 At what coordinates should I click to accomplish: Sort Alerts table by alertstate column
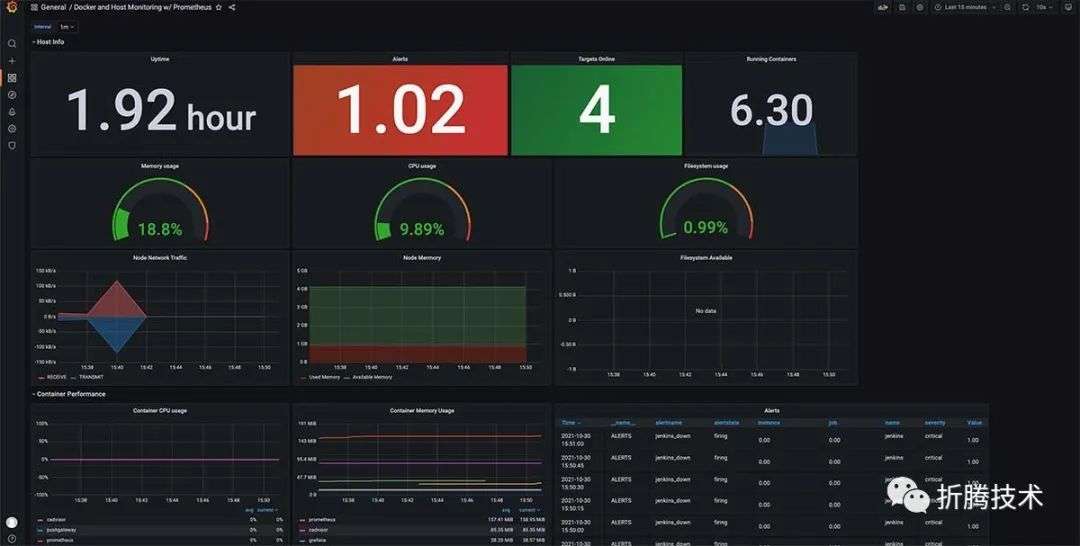[726, 423]
